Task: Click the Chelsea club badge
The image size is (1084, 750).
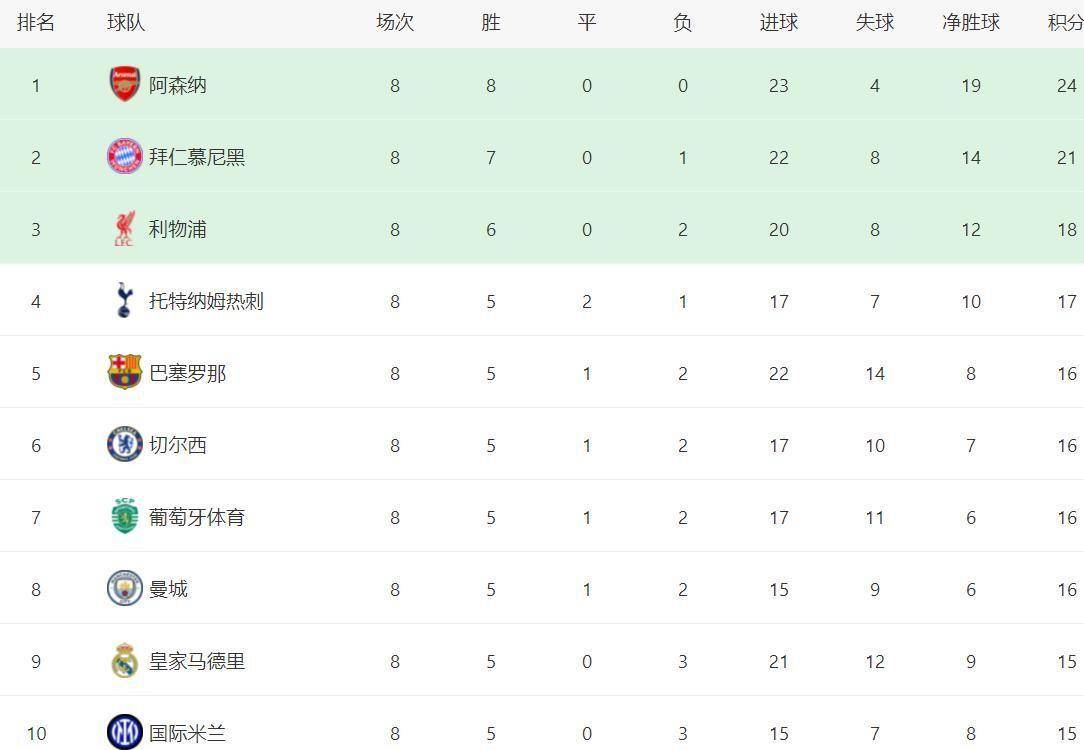Action: pos(124,445)
